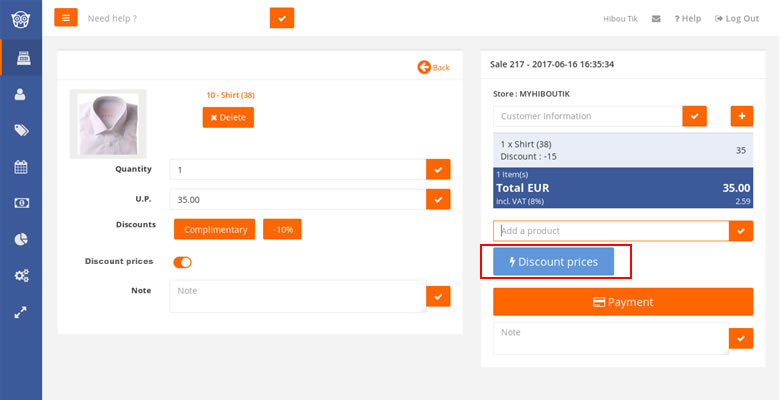This screenshot has width=780, height=400.
Task: Click into the U.P. price field
Action: tap(297, 200)
